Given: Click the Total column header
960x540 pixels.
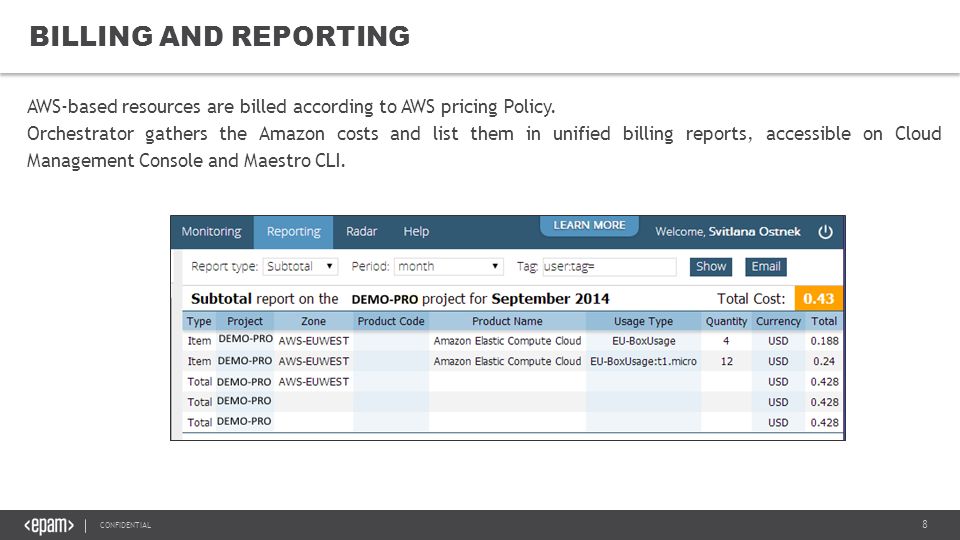Looking at the screenshot, I should 824,321.
